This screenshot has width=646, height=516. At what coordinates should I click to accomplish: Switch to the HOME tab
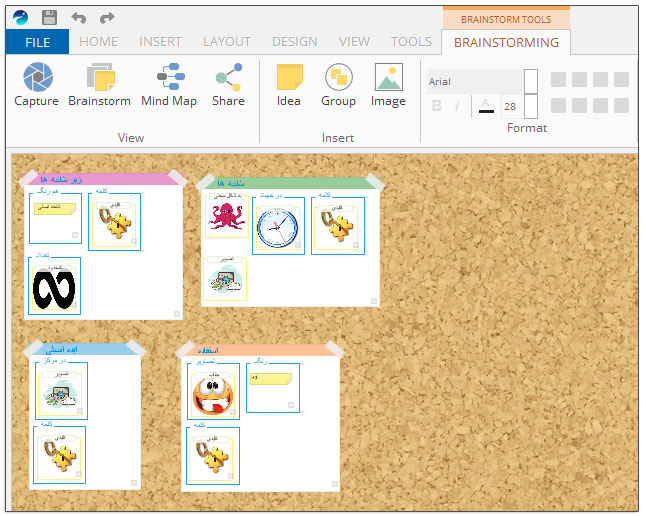coord(98,42)
